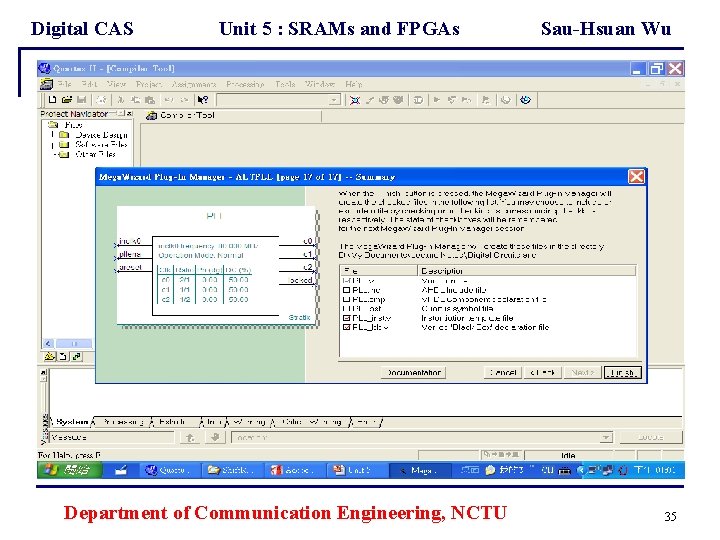Viewport: 720px width, 540px height.
Task: Expand the Device Design Files folder
Action: pos(52,135)
